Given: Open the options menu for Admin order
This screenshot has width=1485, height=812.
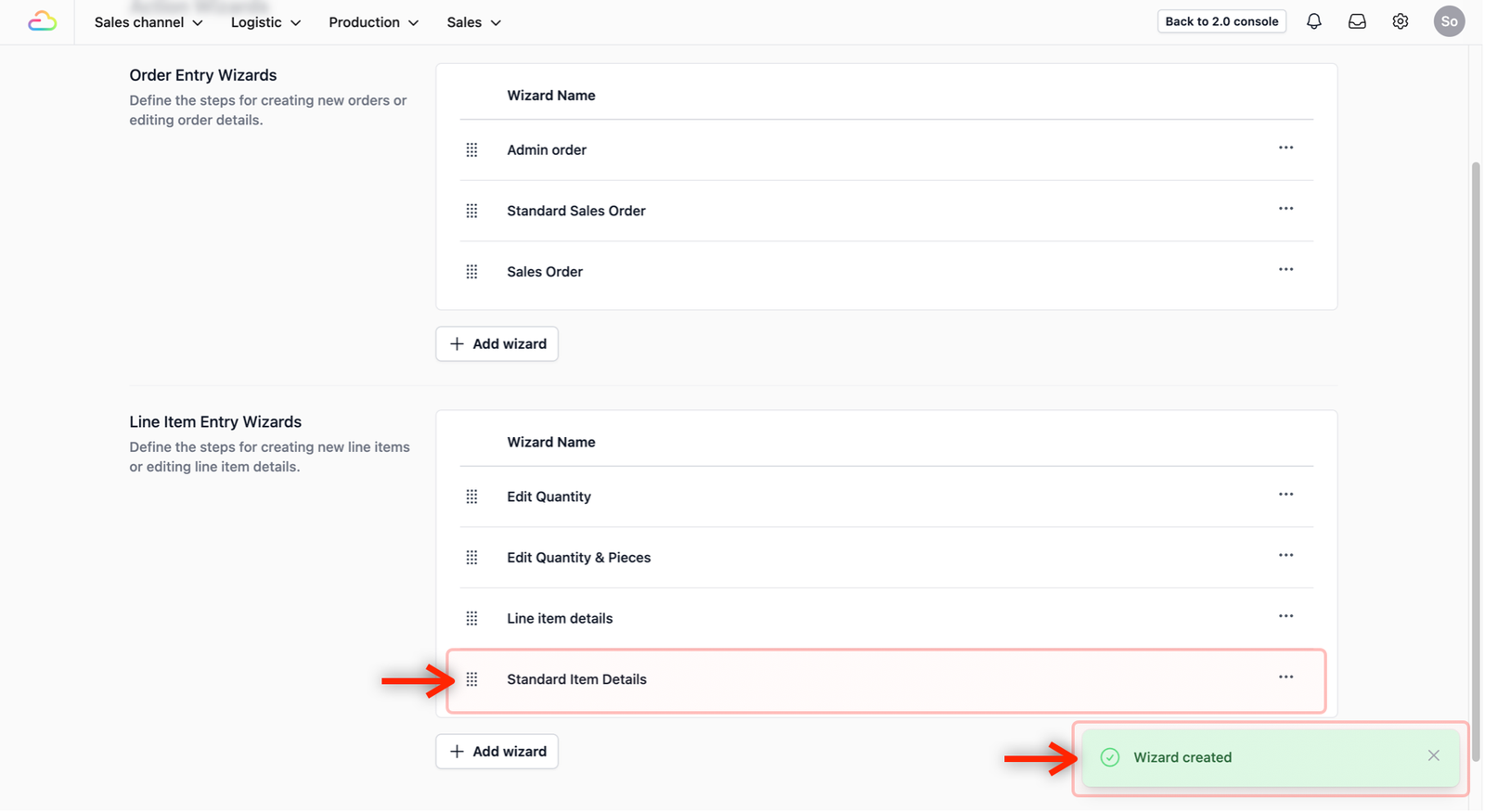Looking at the screenshot, I should click(1285, 148).
